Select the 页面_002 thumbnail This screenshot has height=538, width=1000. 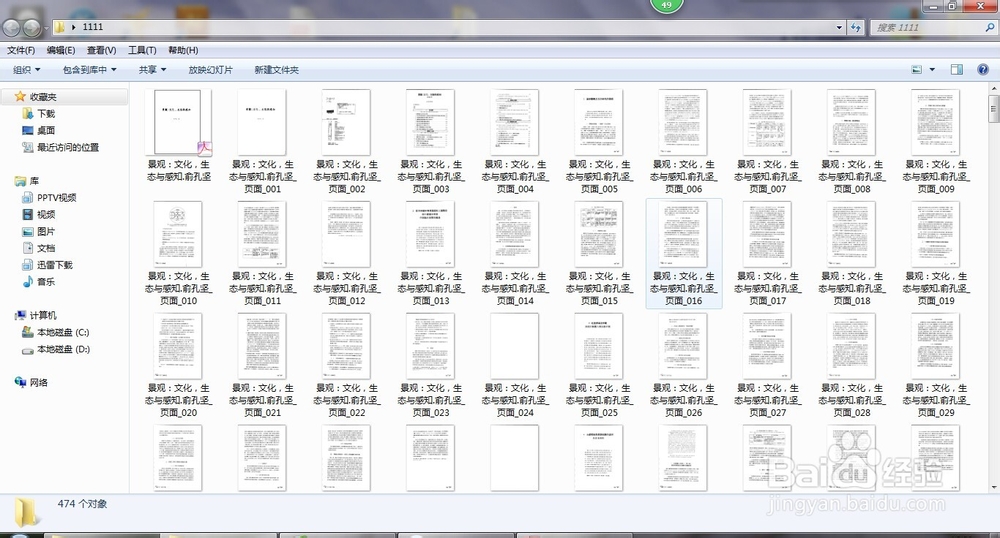pos(346,122)
